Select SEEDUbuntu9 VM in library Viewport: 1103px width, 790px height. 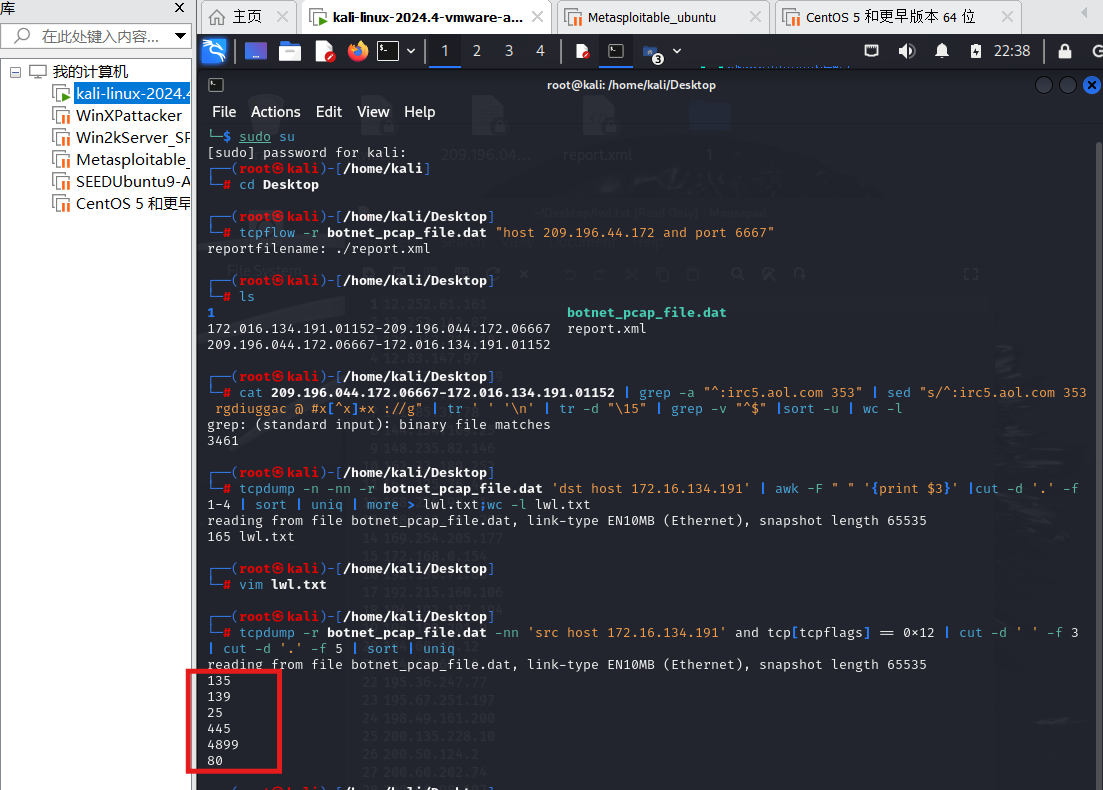coord(133,181)
